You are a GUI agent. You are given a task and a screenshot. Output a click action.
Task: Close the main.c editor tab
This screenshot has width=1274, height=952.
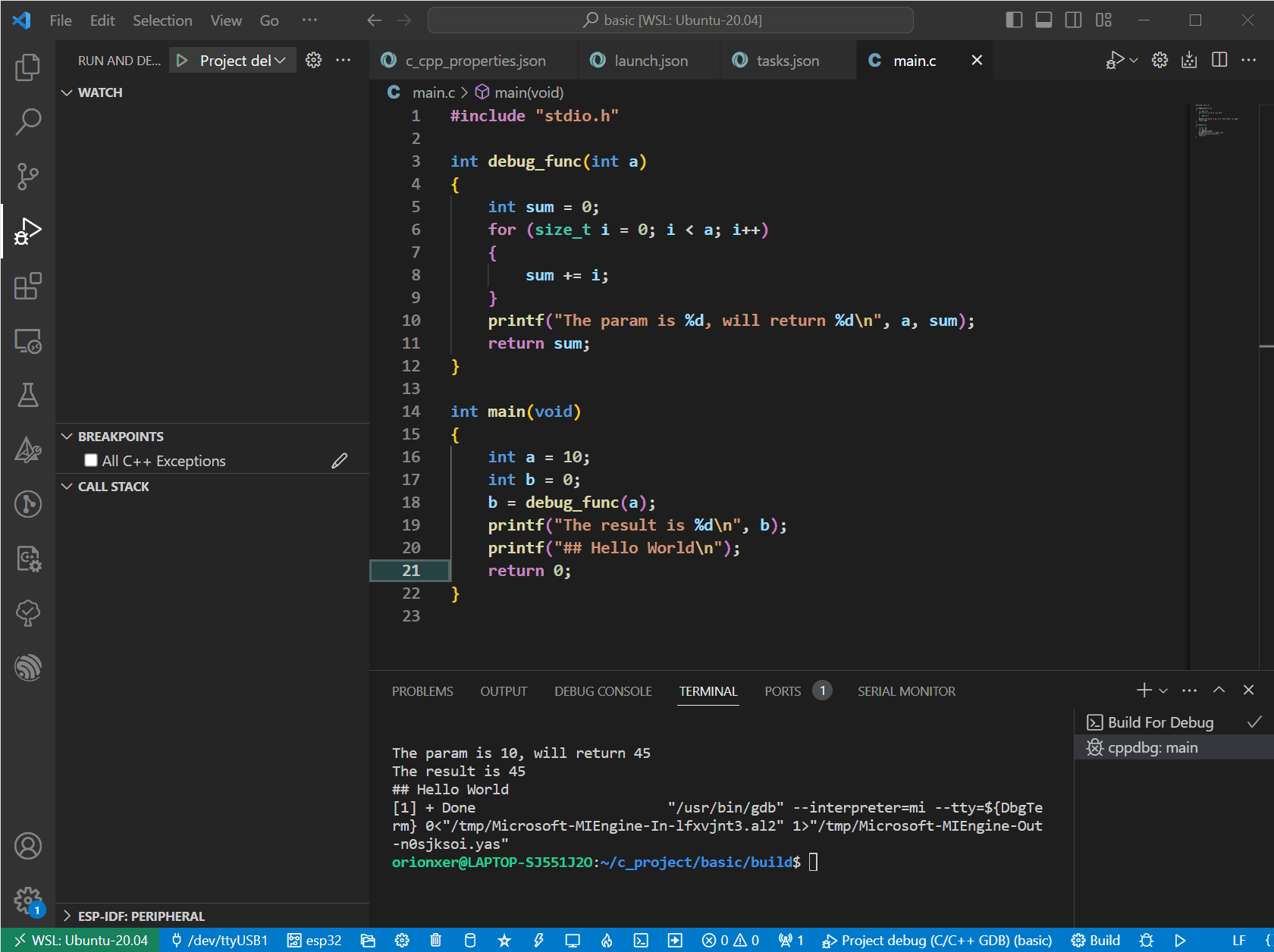(977, 60)
